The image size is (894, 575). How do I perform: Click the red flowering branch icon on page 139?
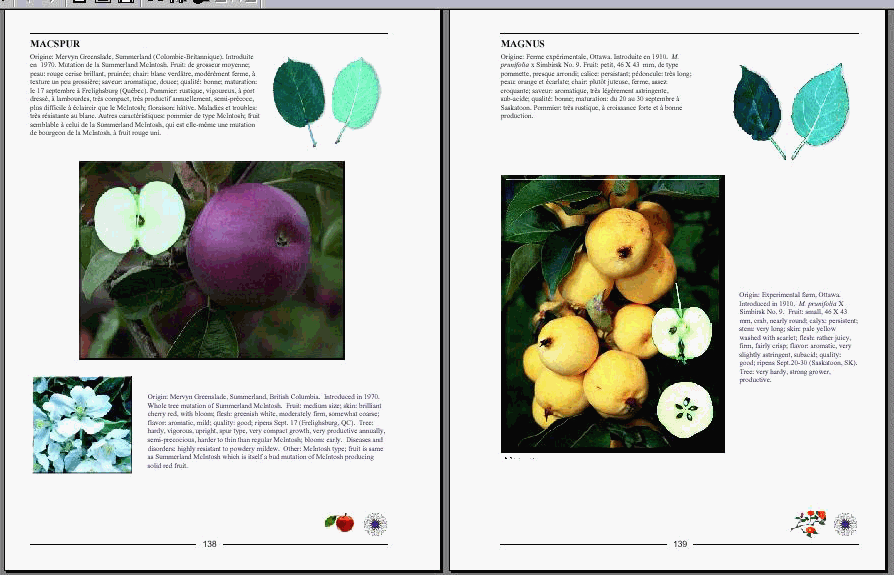point(807,522)
